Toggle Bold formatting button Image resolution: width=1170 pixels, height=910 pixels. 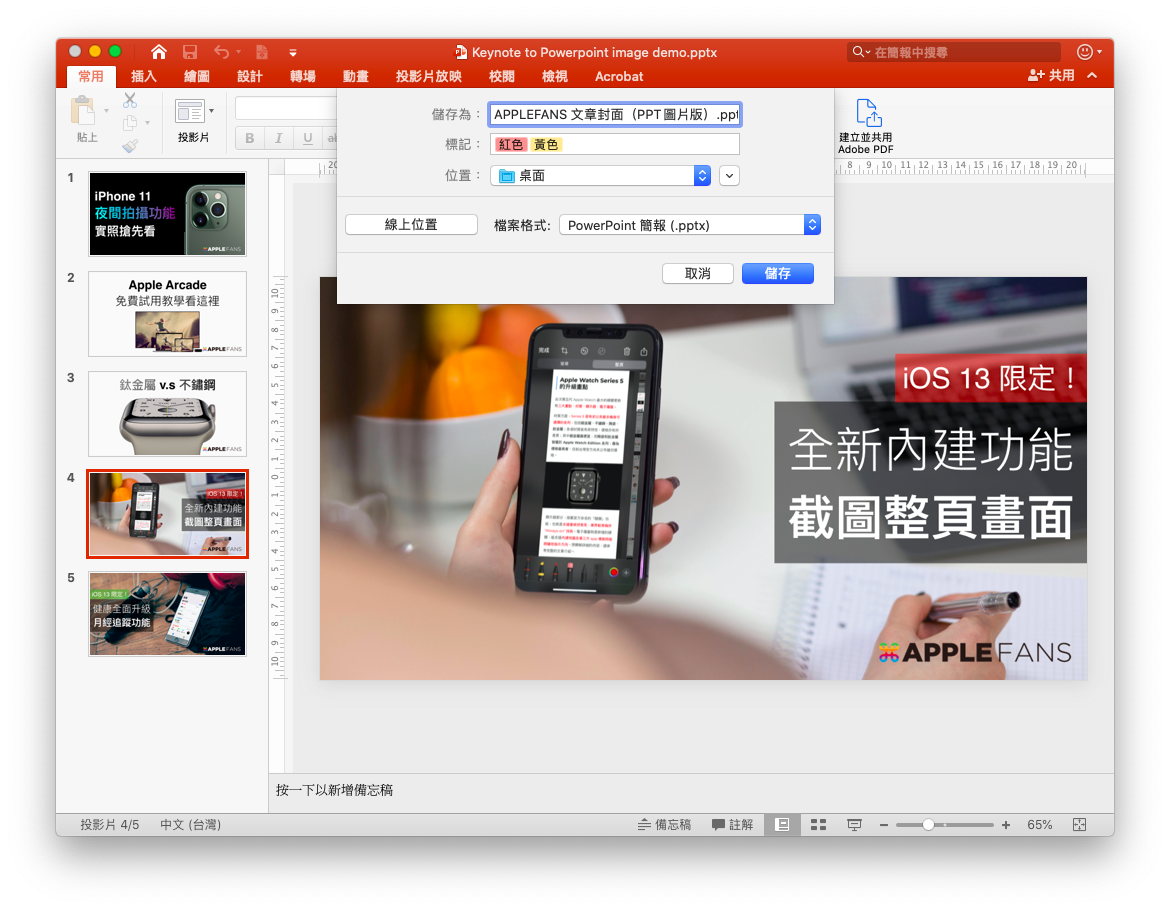250,138
